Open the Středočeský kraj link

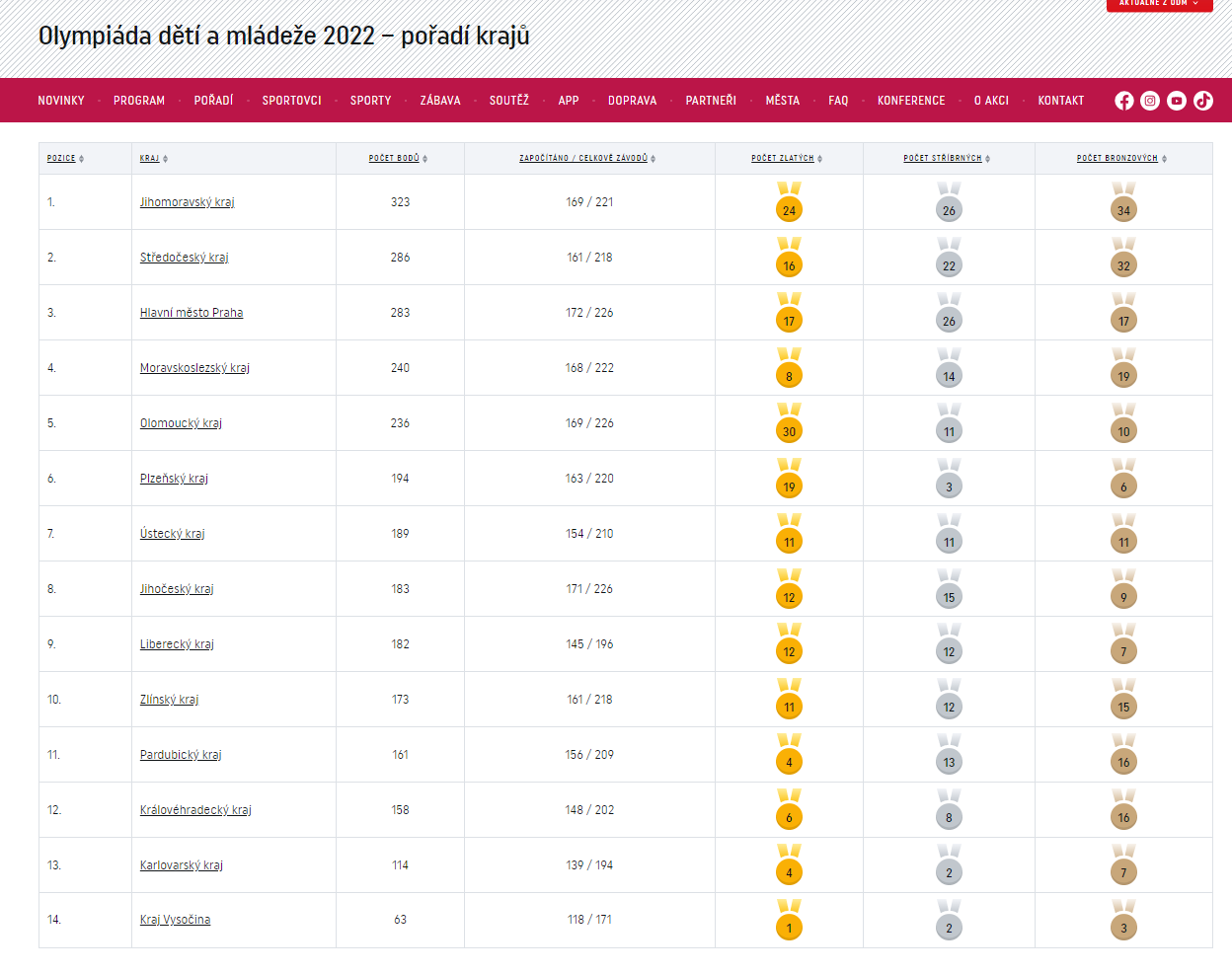[185, 258]
